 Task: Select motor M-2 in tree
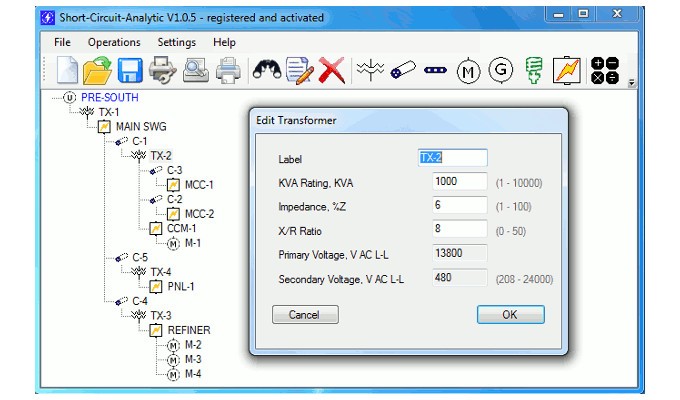[193, 345]
